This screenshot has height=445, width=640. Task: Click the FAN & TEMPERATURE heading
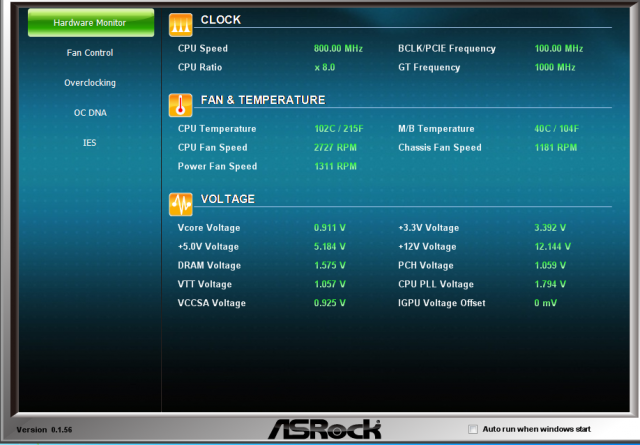263,100
